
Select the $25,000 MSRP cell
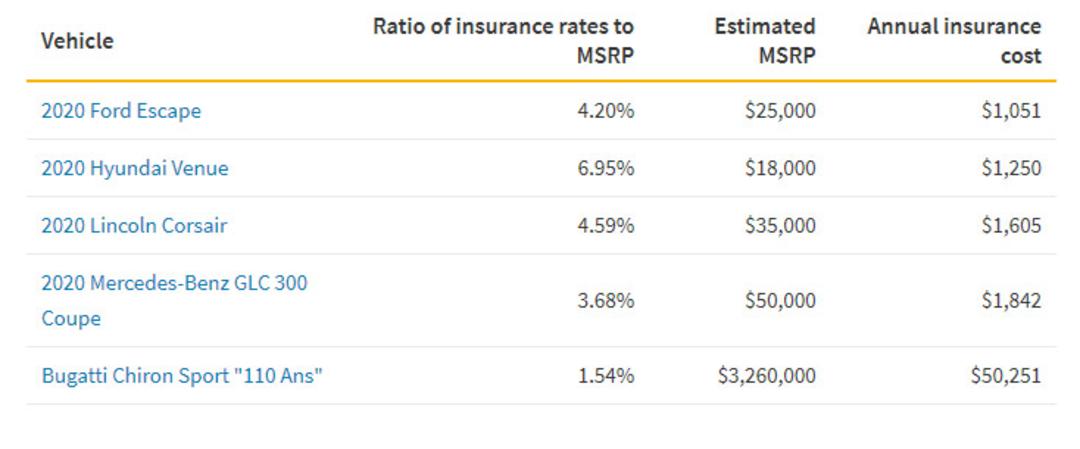pos(780,111)
